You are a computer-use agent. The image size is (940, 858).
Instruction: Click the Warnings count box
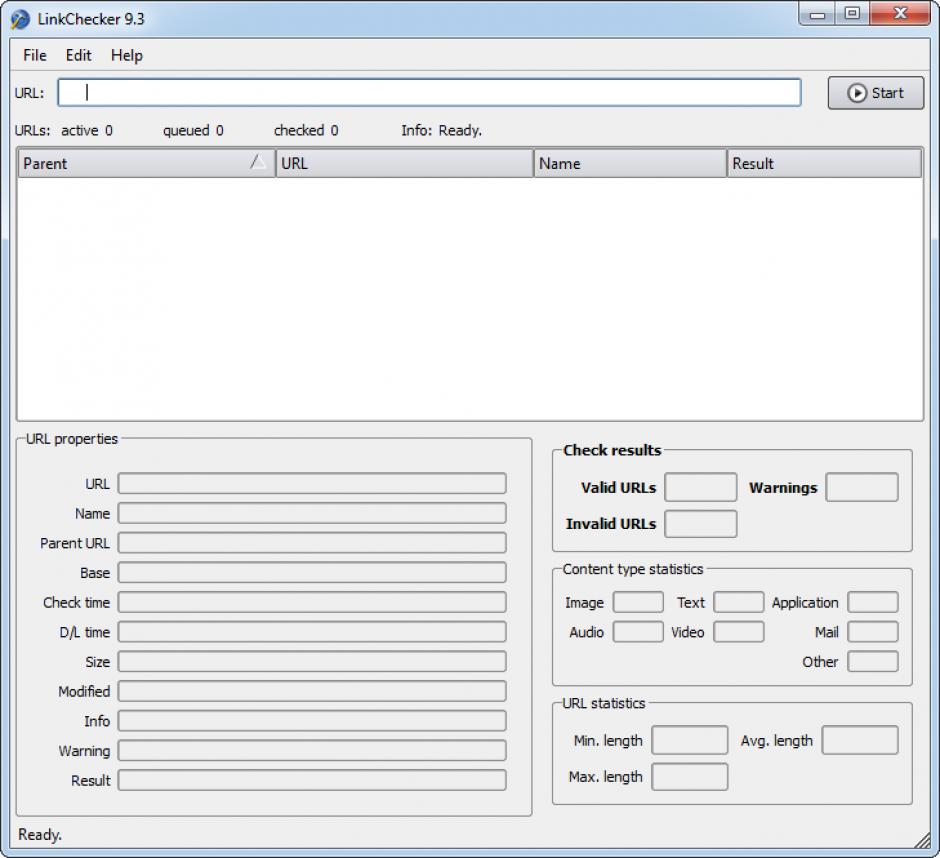click(862, 487)
